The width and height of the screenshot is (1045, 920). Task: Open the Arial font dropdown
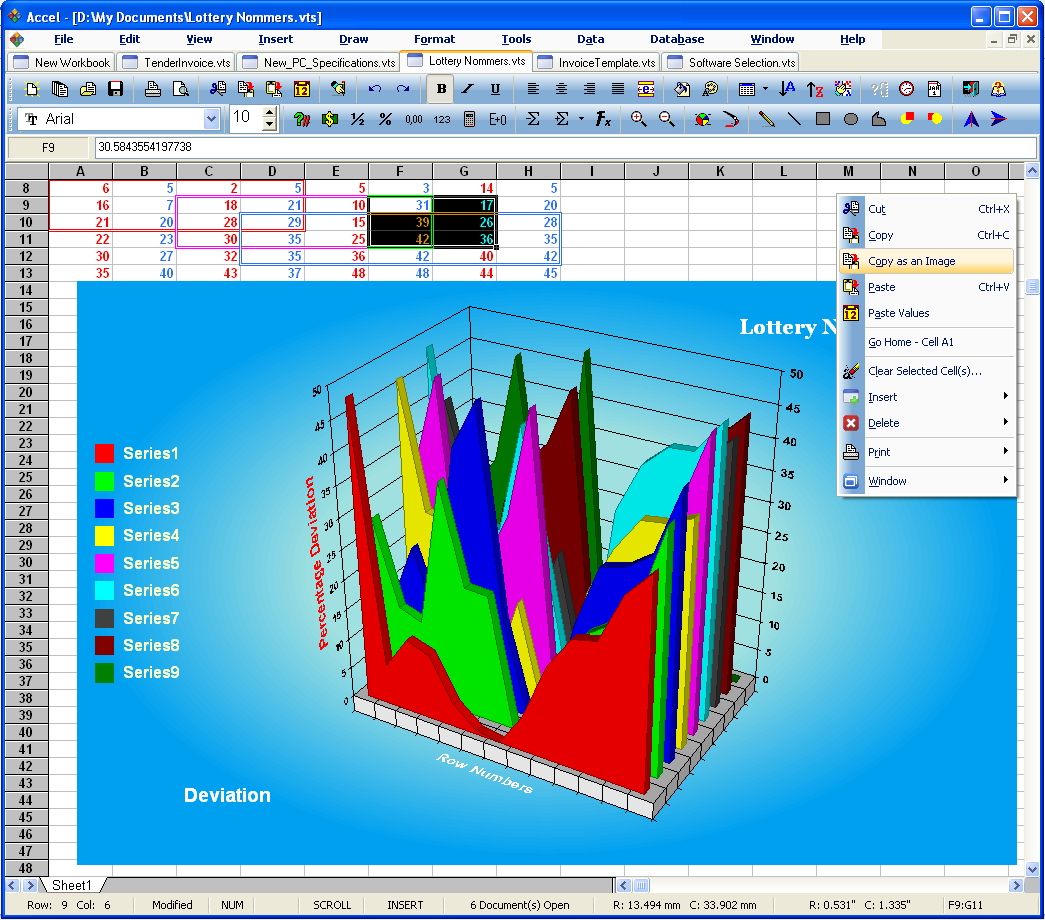(211, 119)
